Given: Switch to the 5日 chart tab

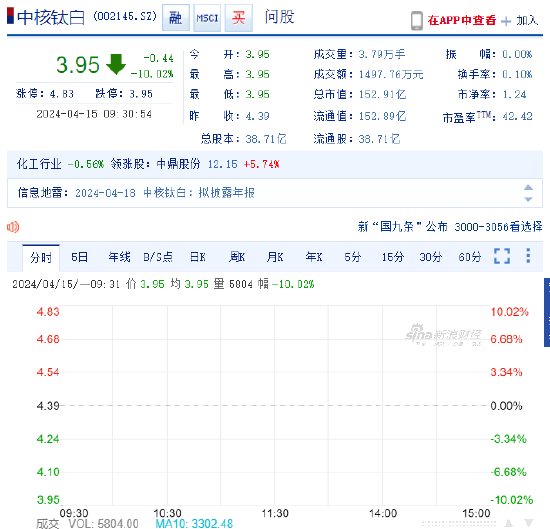Looking at the screenshot, I should 79,257.
